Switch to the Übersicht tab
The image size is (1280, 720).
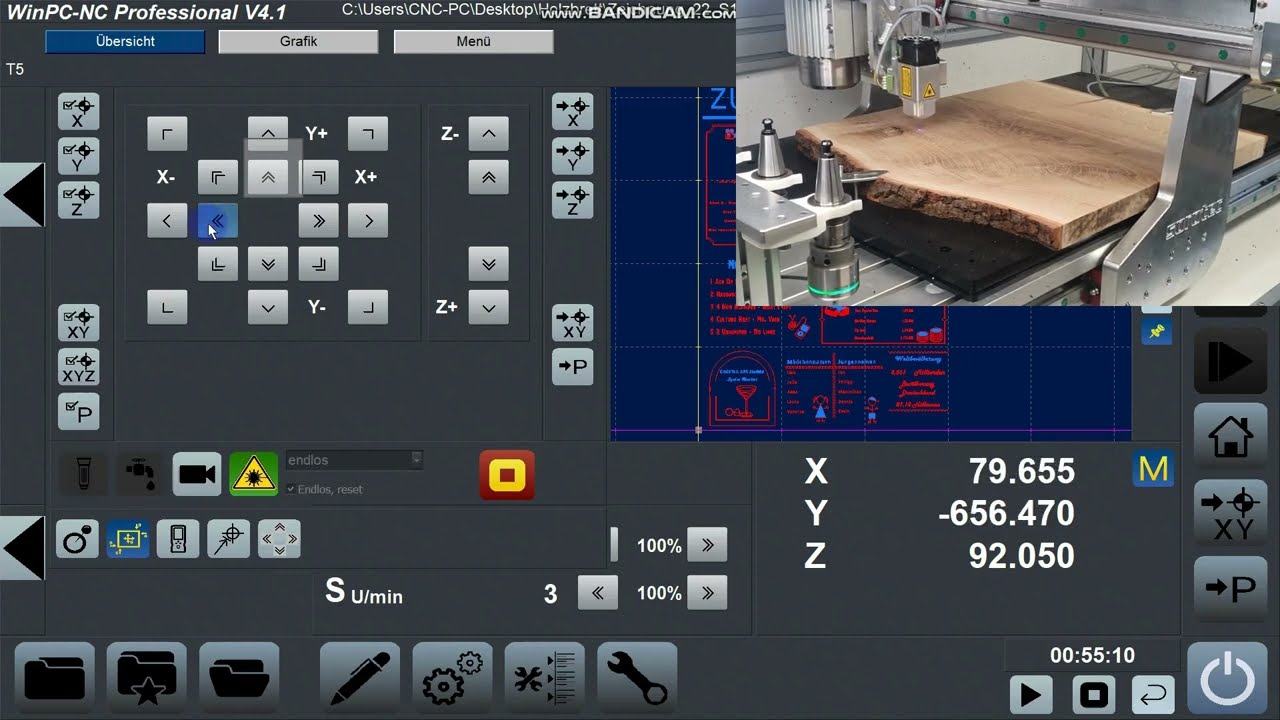[125, 41]
